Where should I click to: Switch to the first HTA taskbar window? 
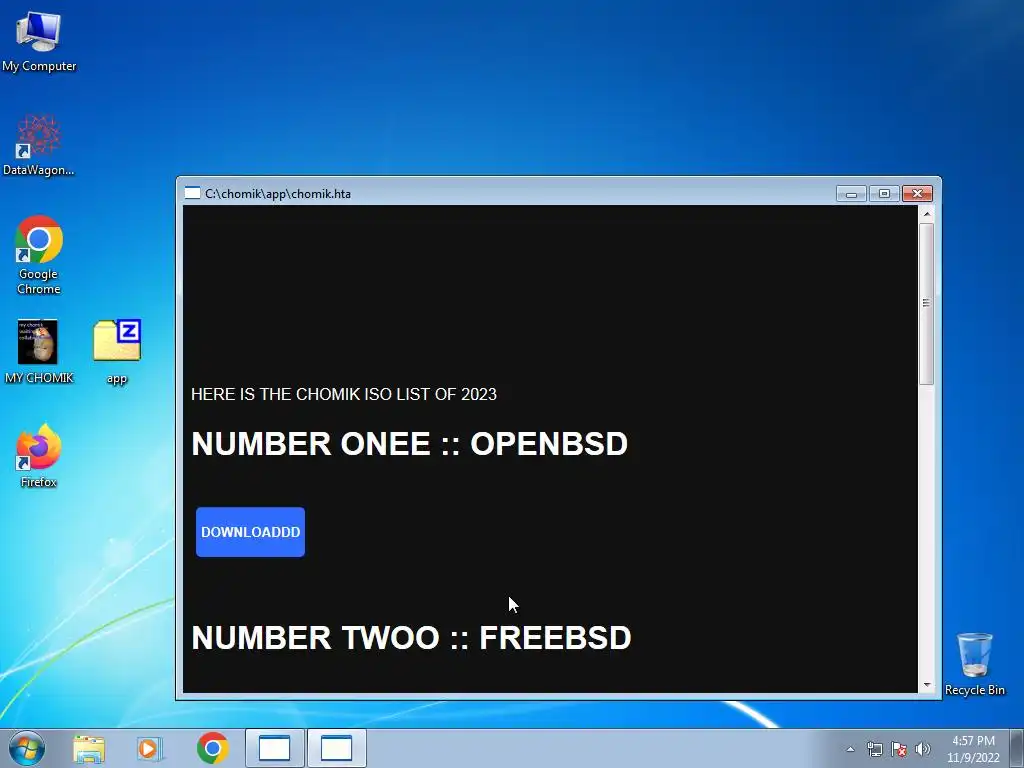(x=275, y=748)
